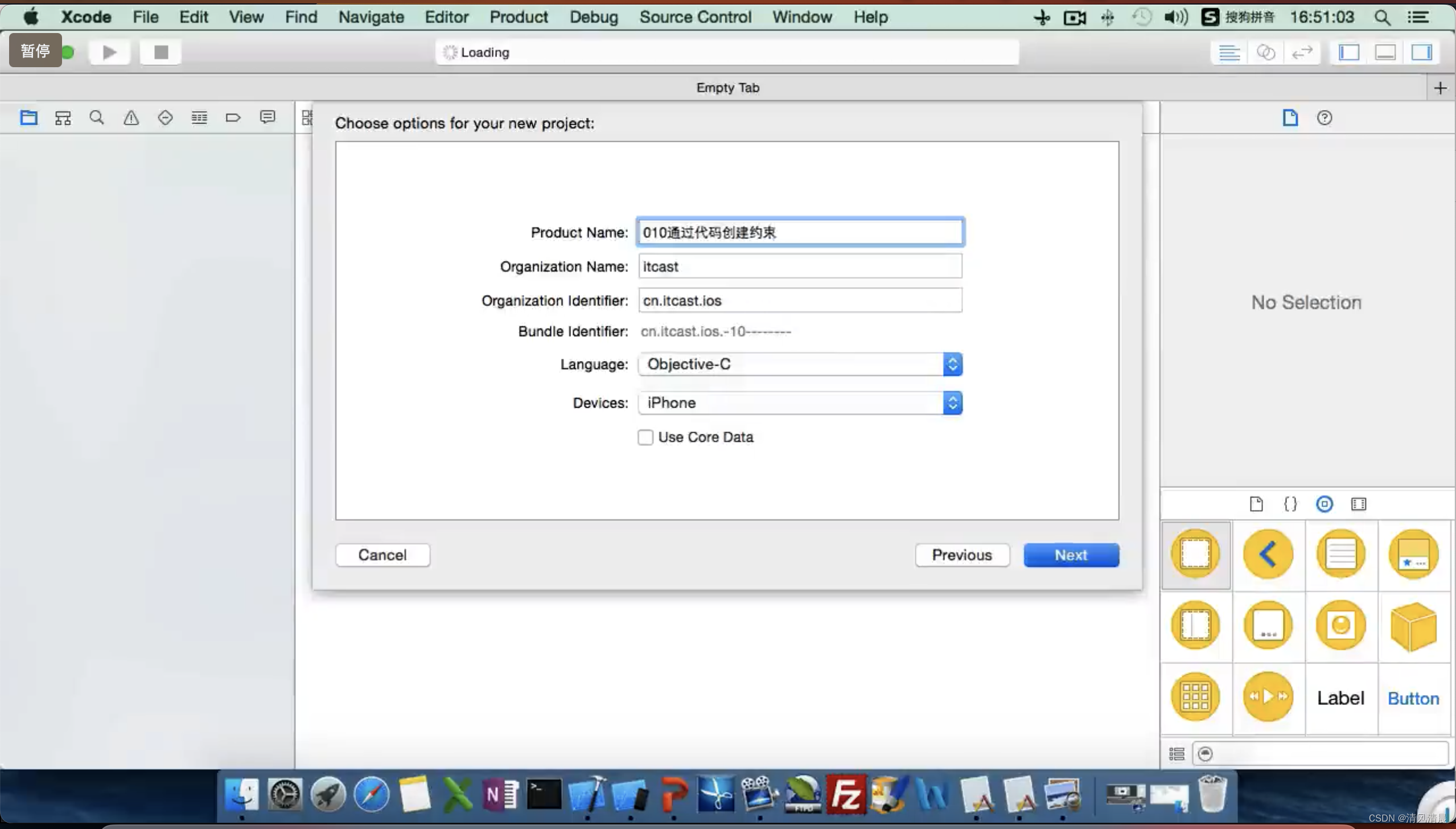Toggle the debug area bottom panel
1456x829 pixels.
click(1385, 52)
